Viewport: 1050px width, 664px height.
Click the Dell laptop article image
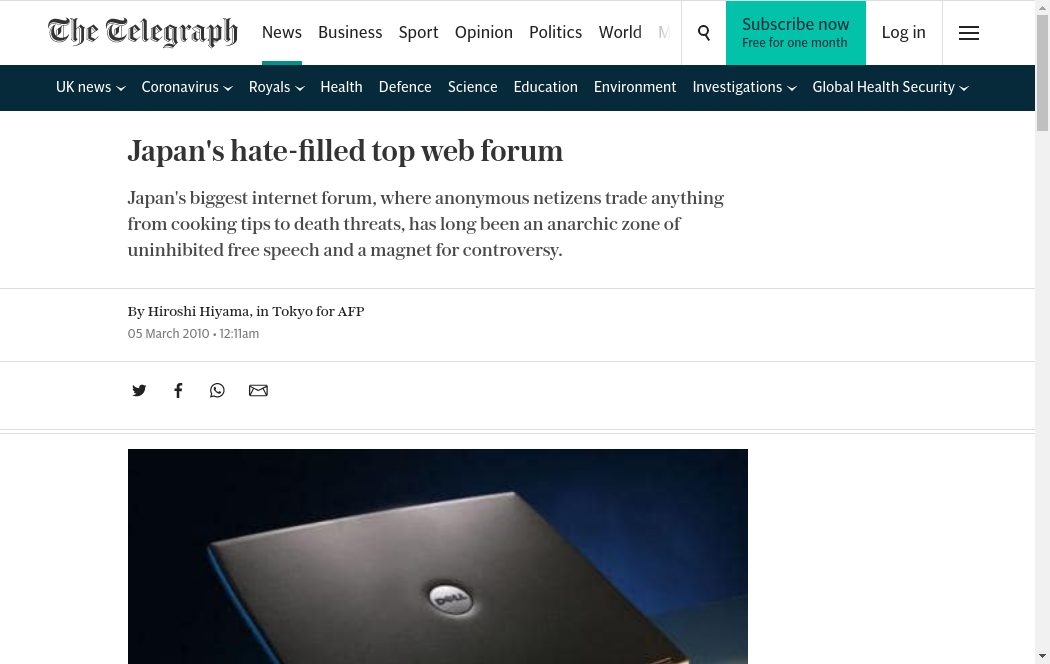(x=438, y=556)
